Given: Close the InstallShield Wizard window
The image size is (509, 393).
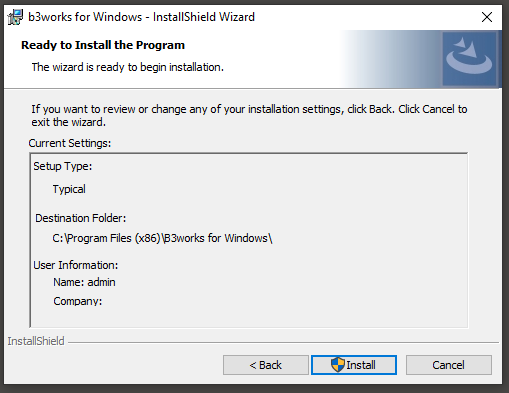Looking at the screenshot, I should (487, 17).
